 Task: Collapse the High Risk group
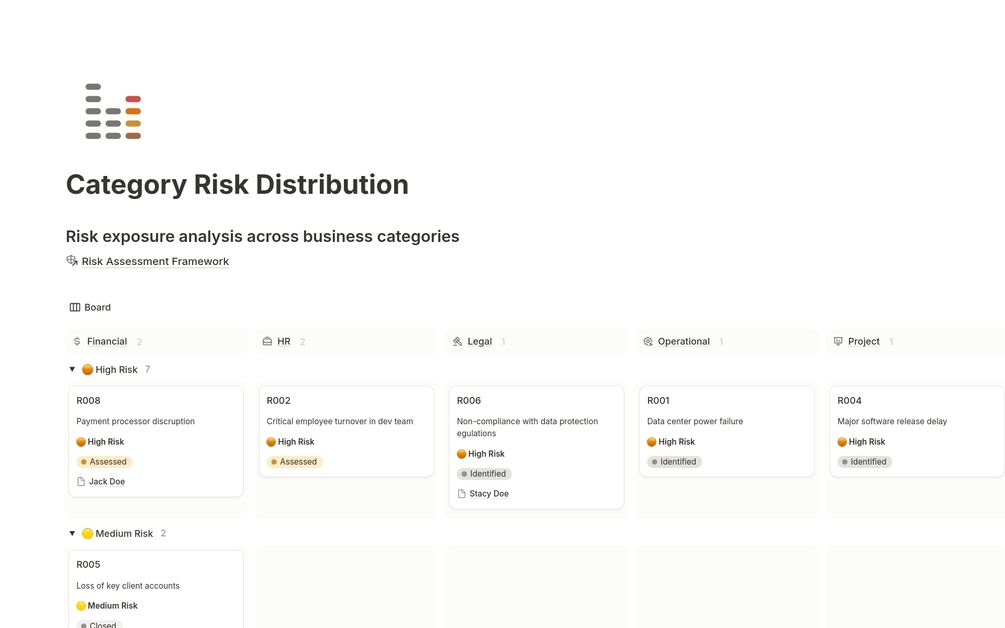(x=72, y=369)
